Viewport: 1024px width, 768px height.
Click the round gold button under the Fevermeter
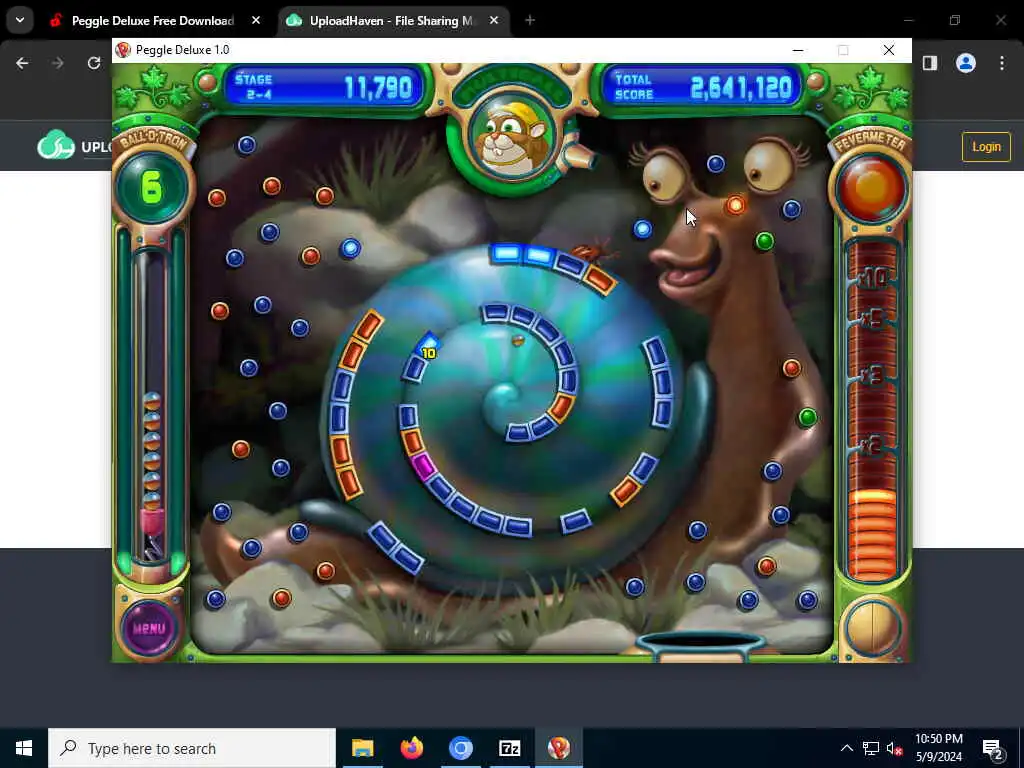pos(871,627)
